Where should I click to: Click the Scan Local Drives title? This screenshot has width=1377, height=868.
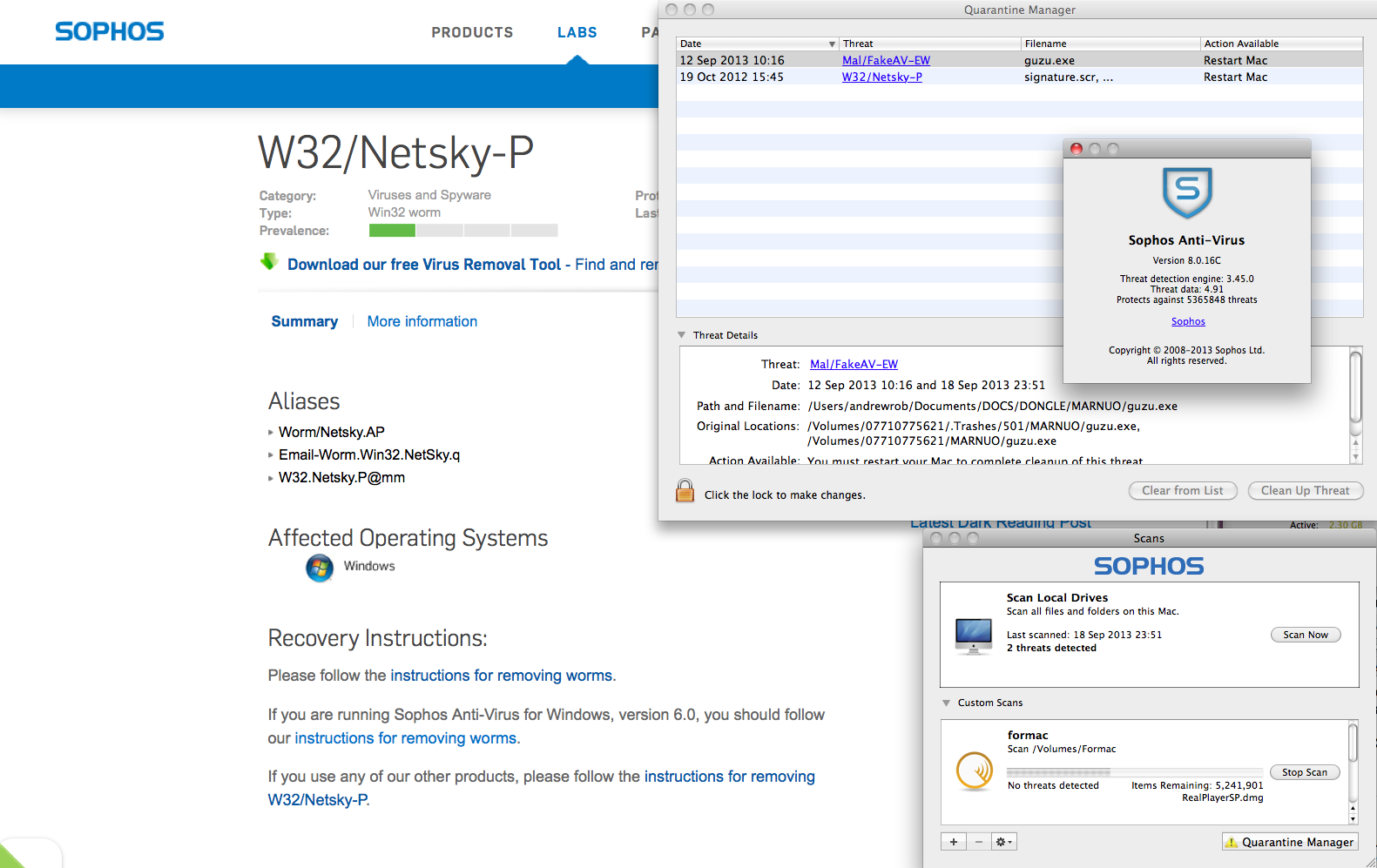[x=1057, y=597]
